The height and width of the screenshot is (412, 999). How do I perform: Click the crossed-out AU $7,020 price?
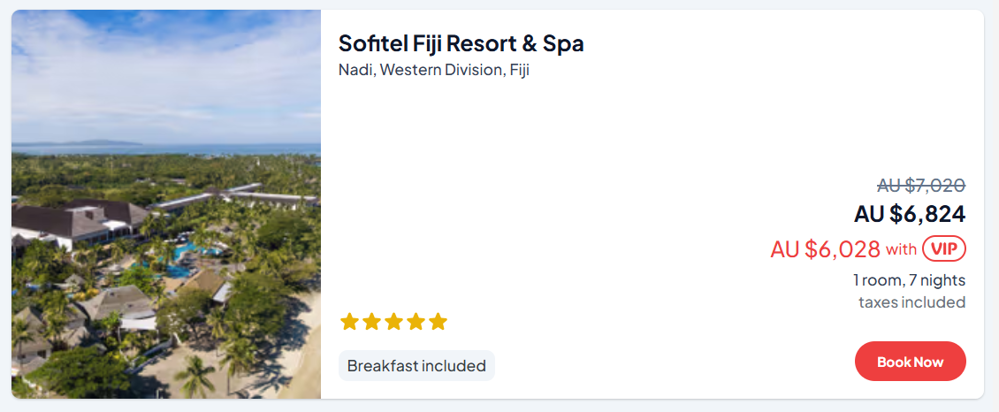coord(921,185)
